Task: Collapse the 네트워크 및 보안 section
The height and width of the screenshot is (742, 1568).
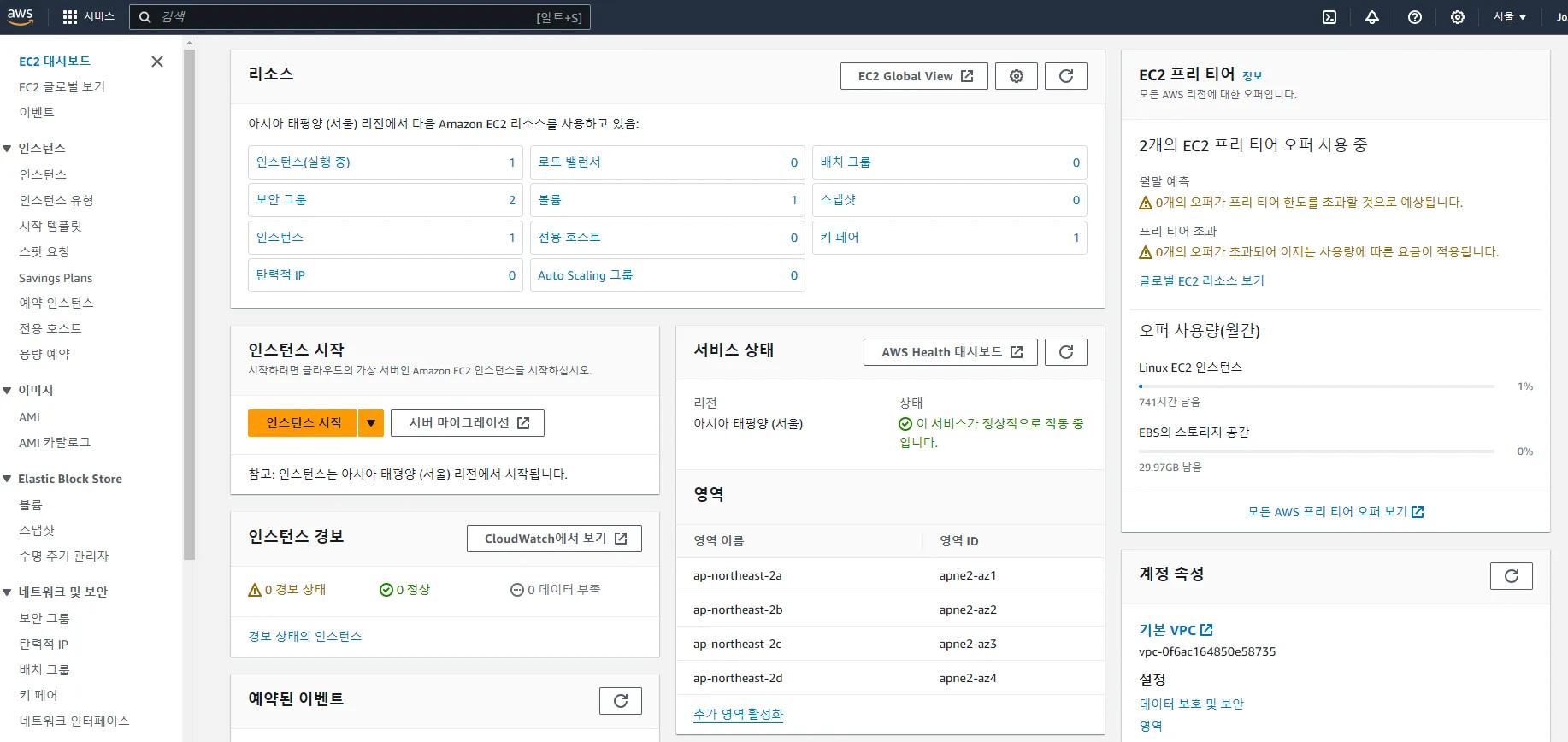Action: (x=7, y=592)
